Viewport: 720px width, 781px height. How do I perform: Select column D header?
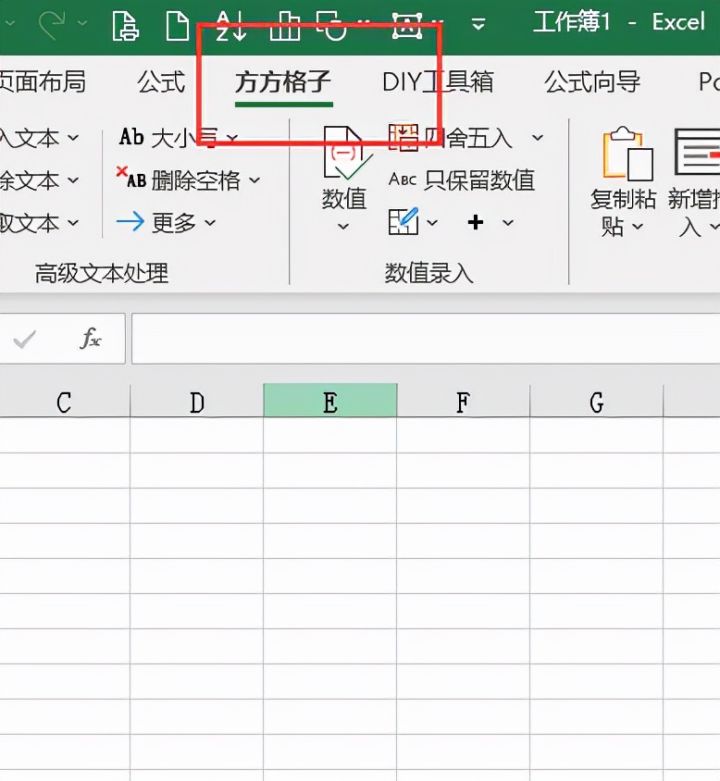point(197,400)
